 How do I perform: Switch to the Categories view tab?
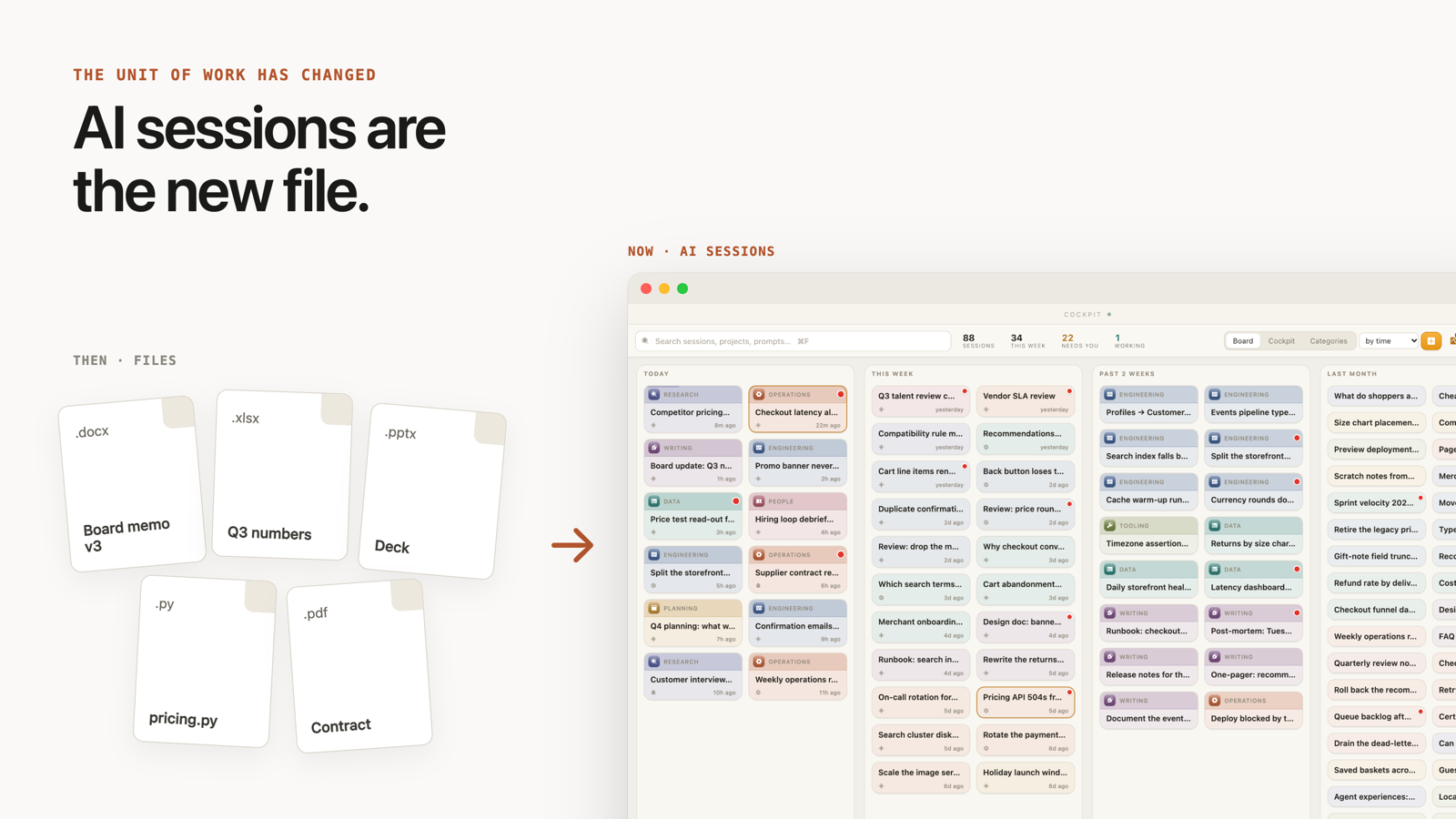point(1329,341)
